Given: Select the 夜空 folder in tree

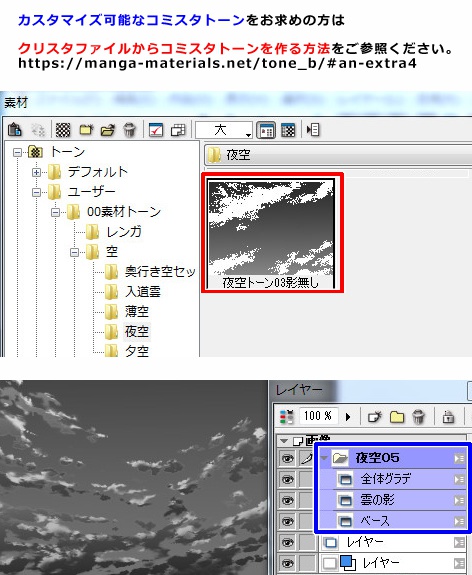Looking at the screenshot, I should (136, 332).
